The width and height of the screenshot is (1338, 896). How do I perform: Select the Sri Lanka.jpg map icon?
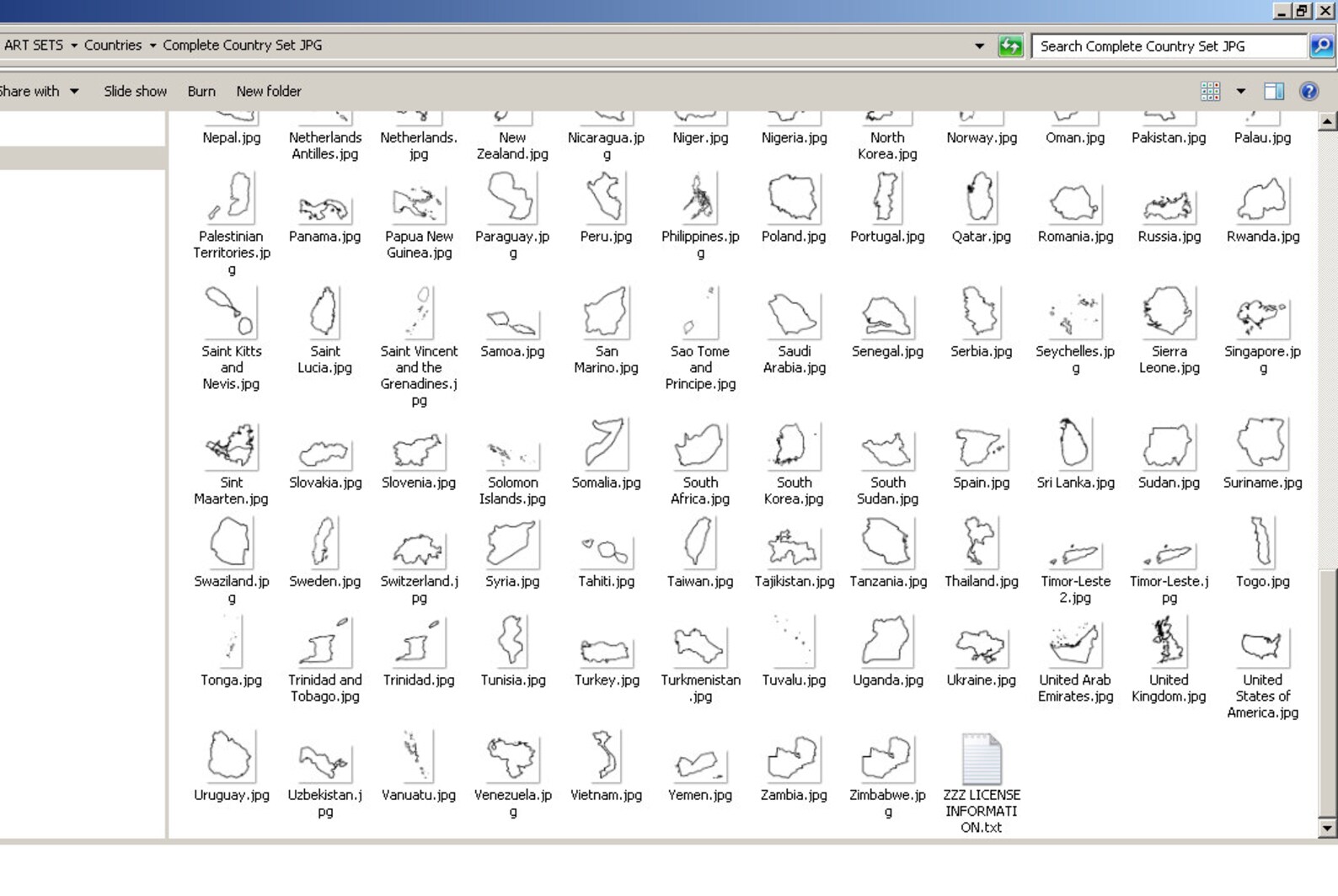1074,444
